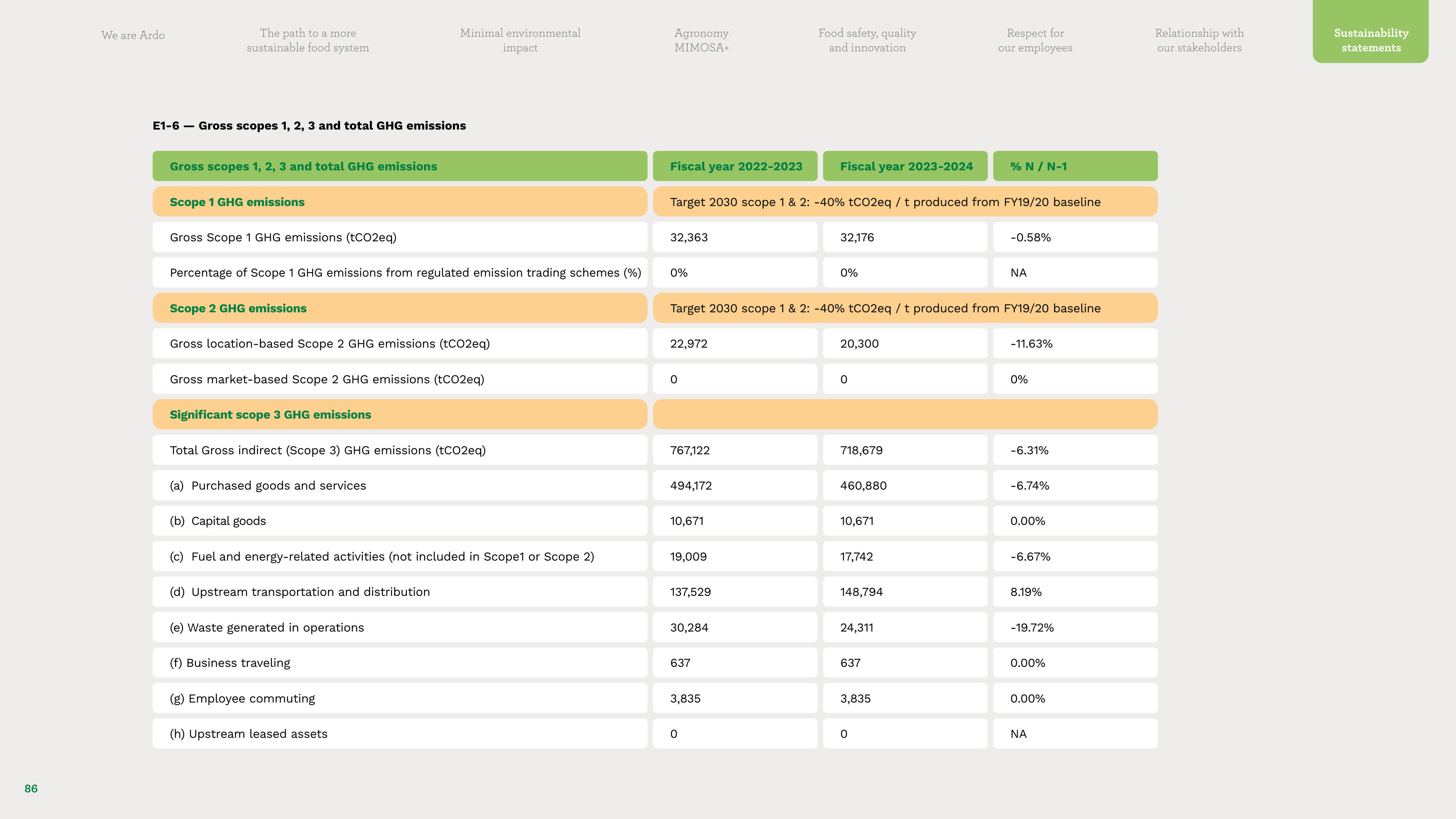This screenshot has width=1456, height=819.
Task: Click '(f) Business traveling' label
Action: tap(230, 663)
